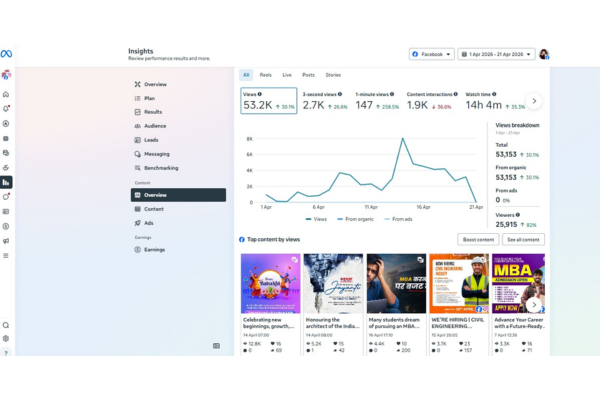This screenshot has height=400, width=600.
Task: Click the See all content button
Action: [523, 240]
